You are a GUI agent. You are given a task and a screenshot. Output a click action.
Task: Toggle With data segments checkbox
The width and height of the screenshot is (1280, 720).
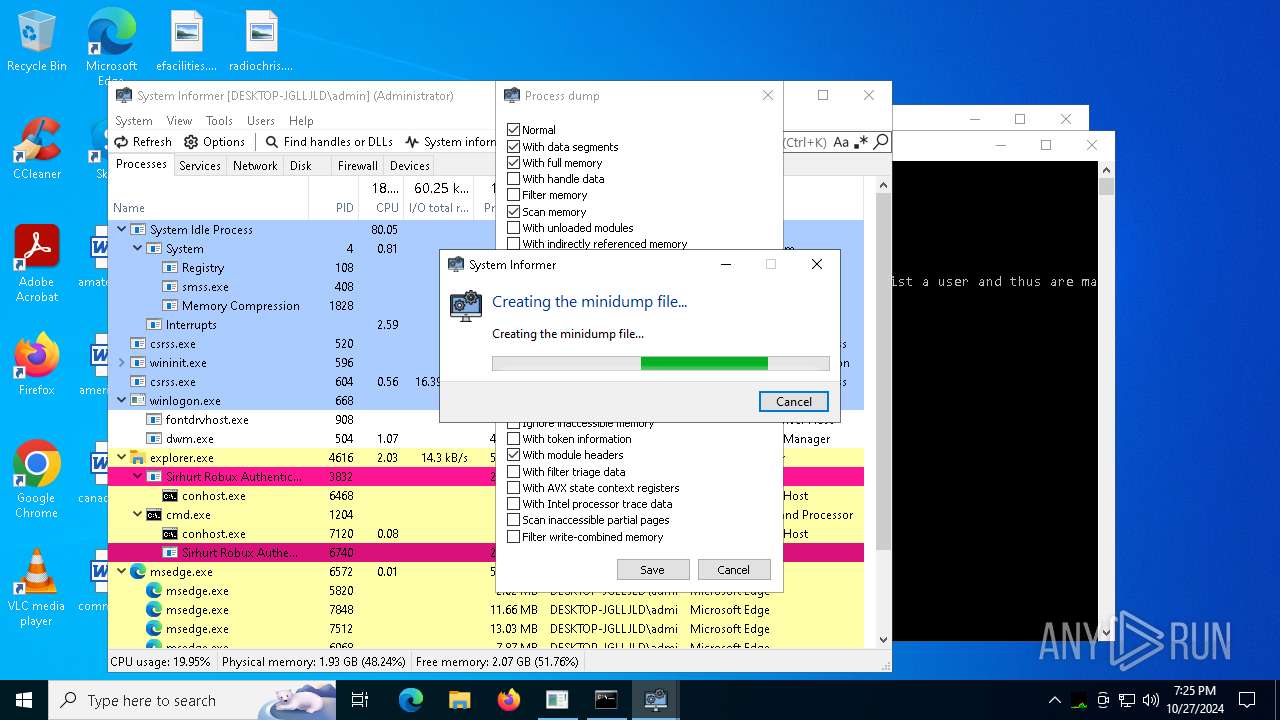[513, 146]
